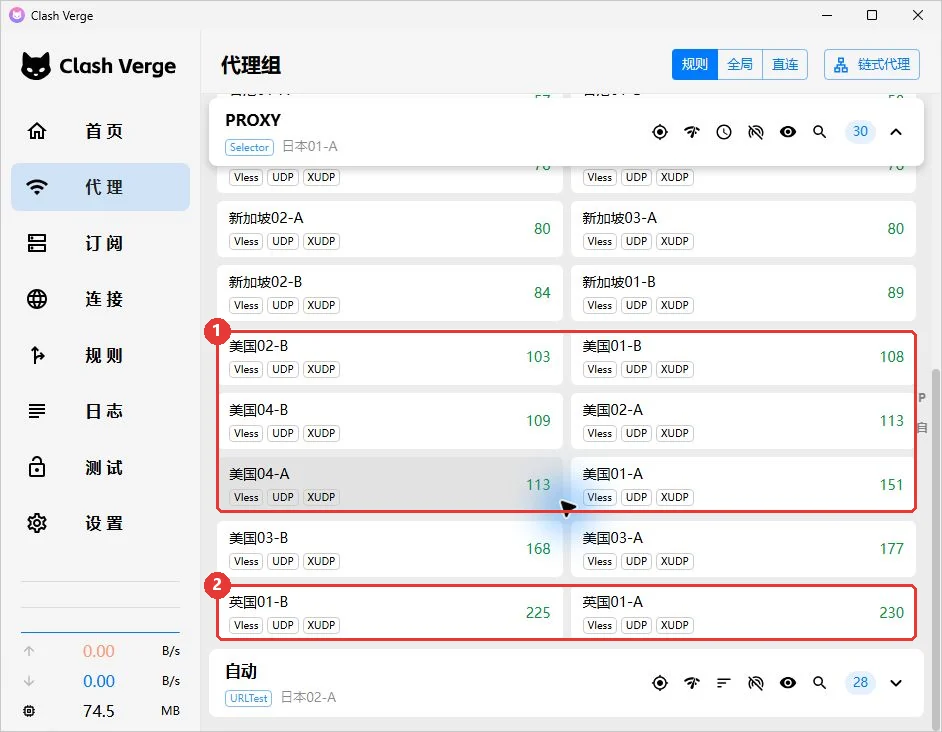This screenshot has width=942, height=732.
Task: Click the upload speed 0.00 value
Action: coord(99,651)
